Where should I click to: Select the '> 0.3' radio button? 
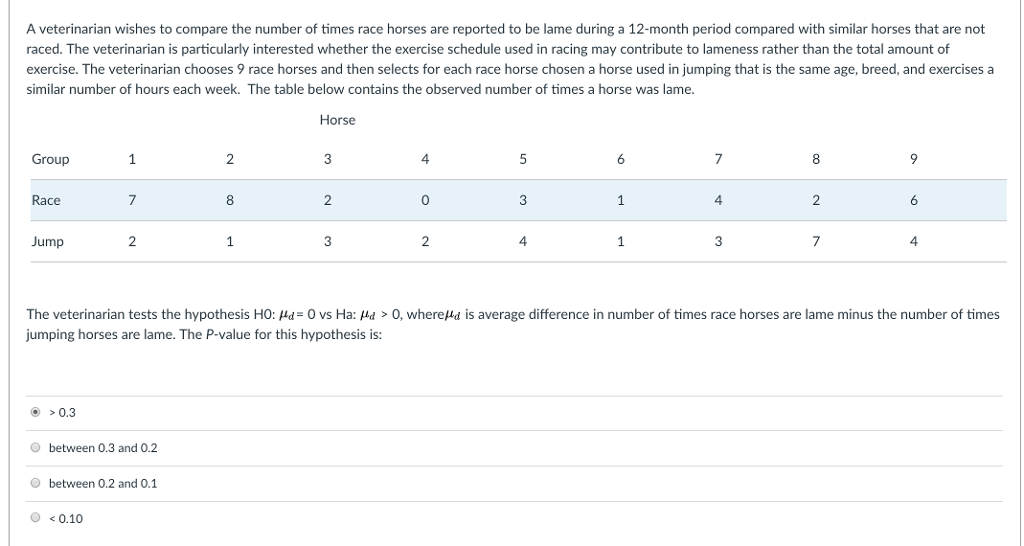click(36, 412)
